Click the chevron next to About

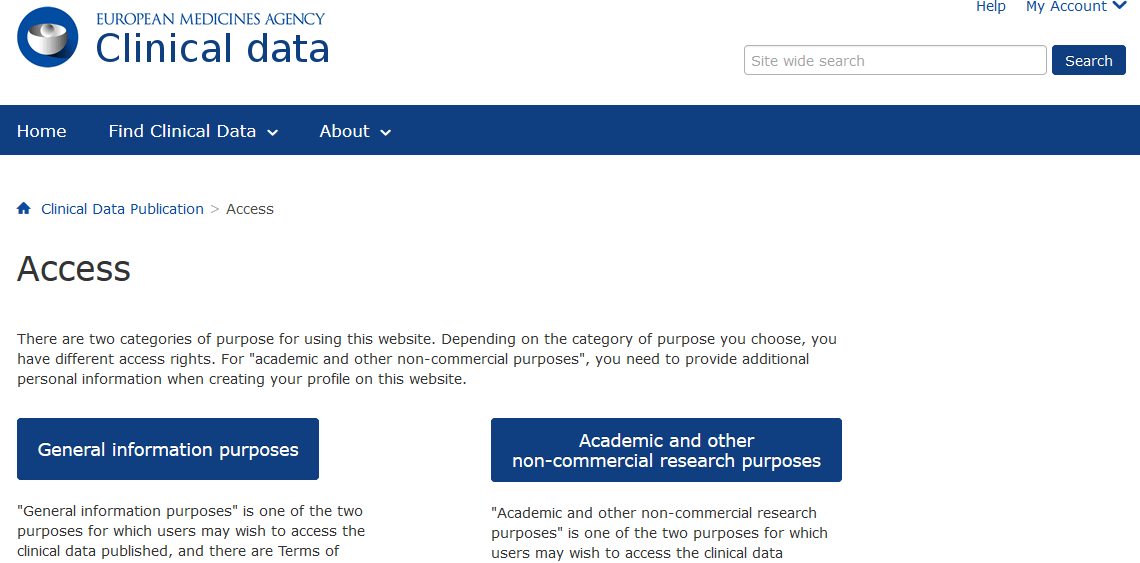(x=386, y=132)
